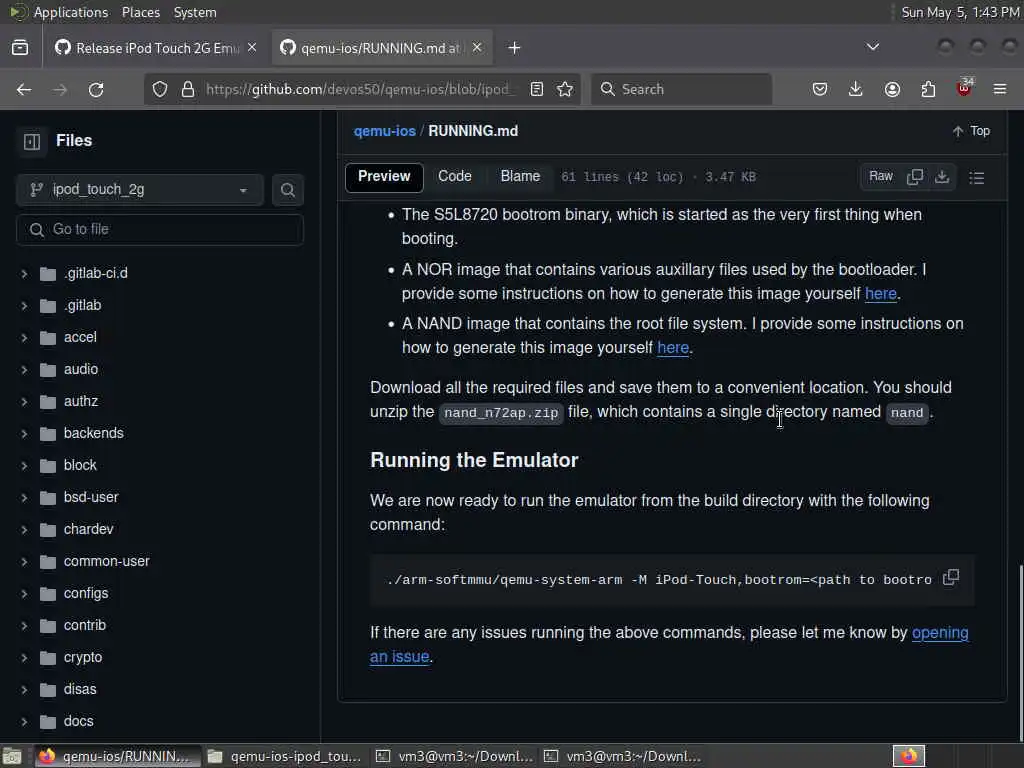Toggle reader view in address bar
This screenshot has width=1024, height=768.
pyautogui.click(x=537, y=89)
